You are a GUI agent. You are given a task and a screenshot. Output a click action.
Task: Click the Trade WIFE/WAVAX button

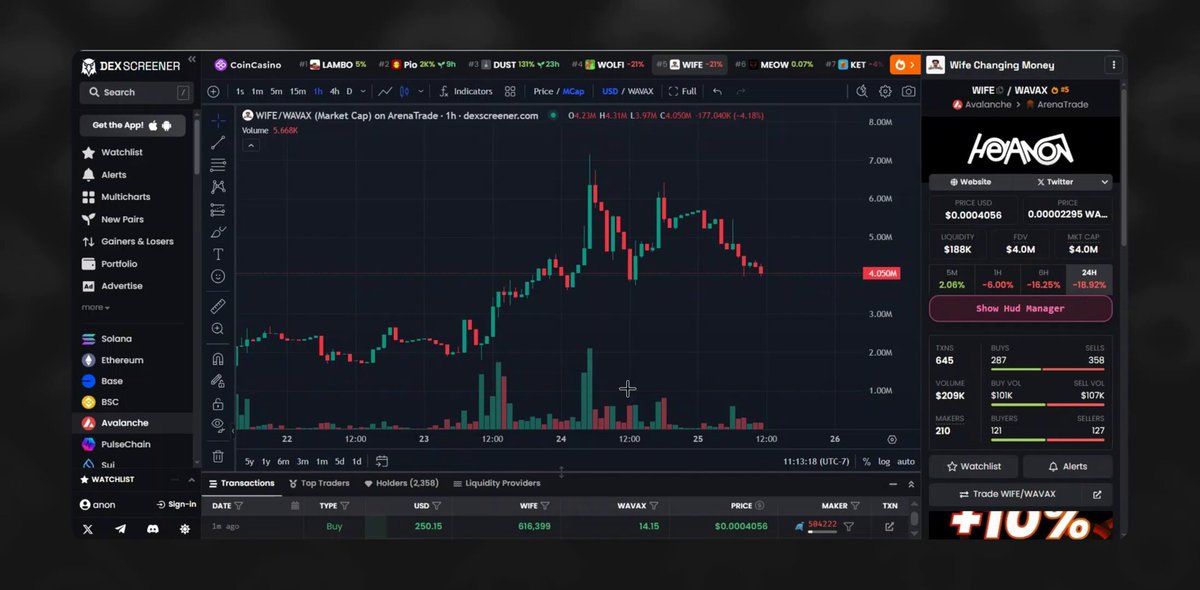[x=1004, y=494]
